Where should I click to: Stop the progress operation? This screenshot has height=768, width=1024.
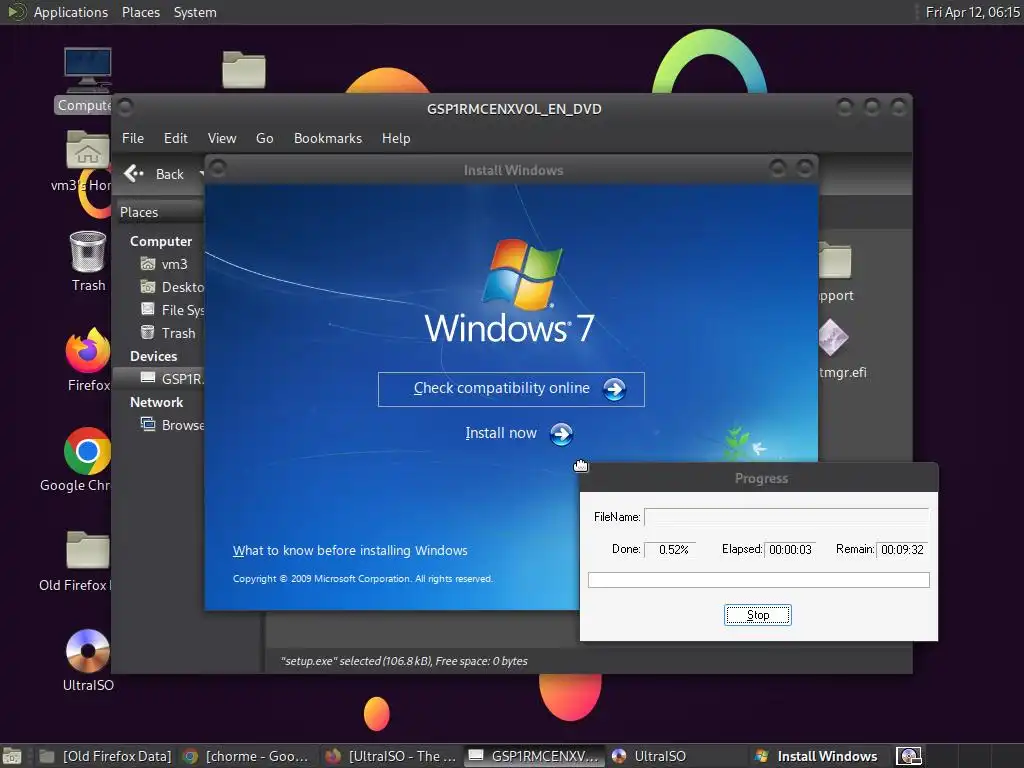coord(758,615)
